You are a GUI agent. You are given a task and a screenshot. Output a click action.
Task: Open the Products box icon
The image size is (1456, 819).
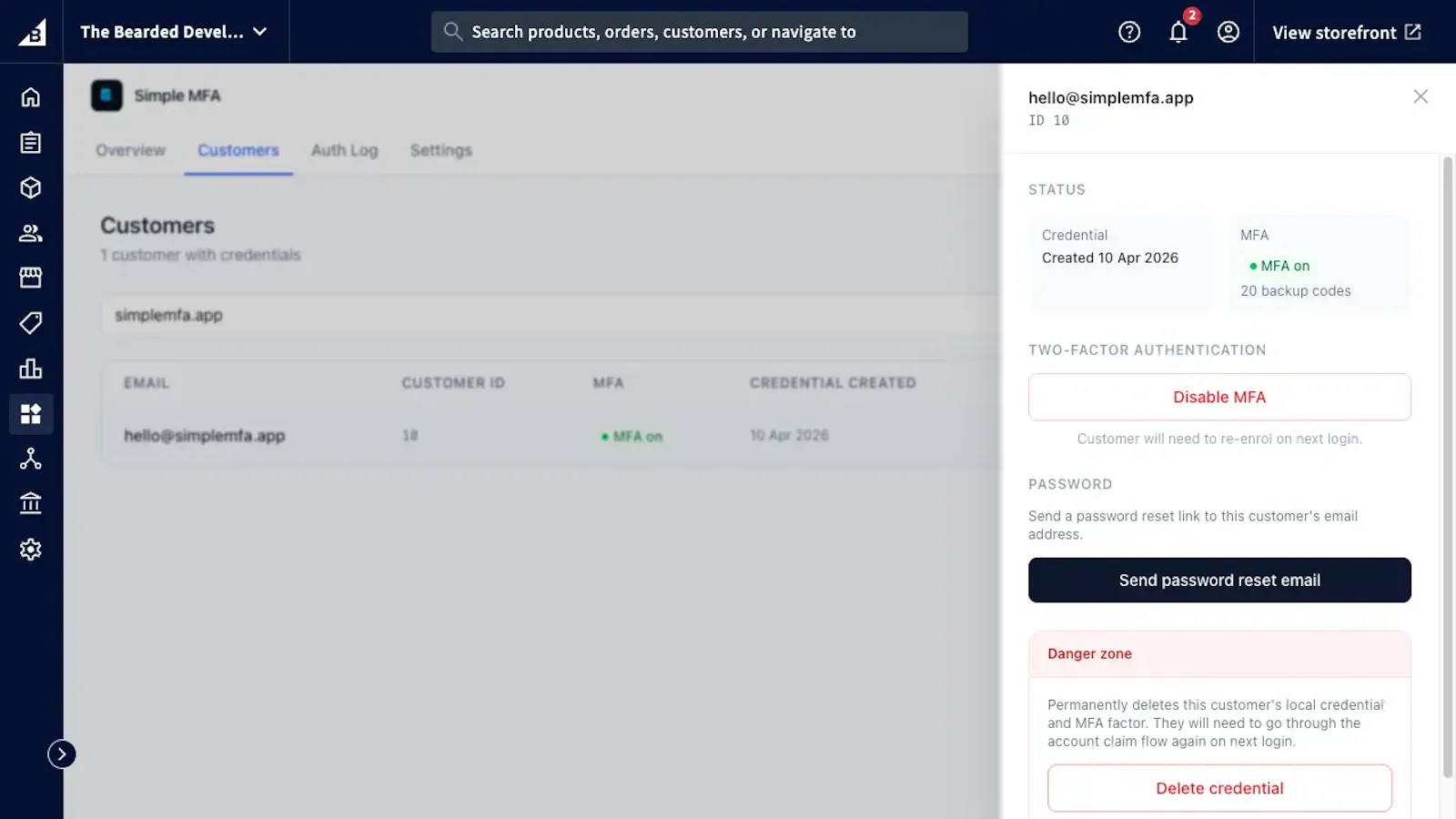coord(31,187)
